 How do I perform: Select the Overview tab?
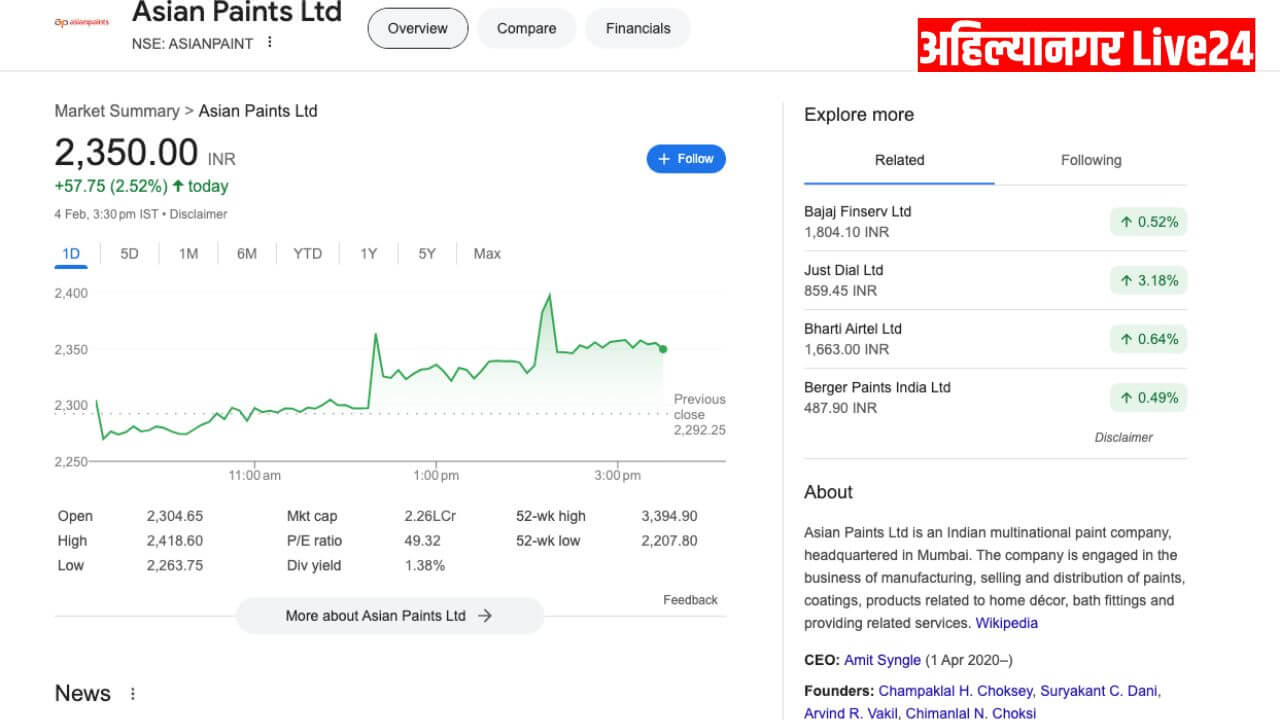[418, 28]
